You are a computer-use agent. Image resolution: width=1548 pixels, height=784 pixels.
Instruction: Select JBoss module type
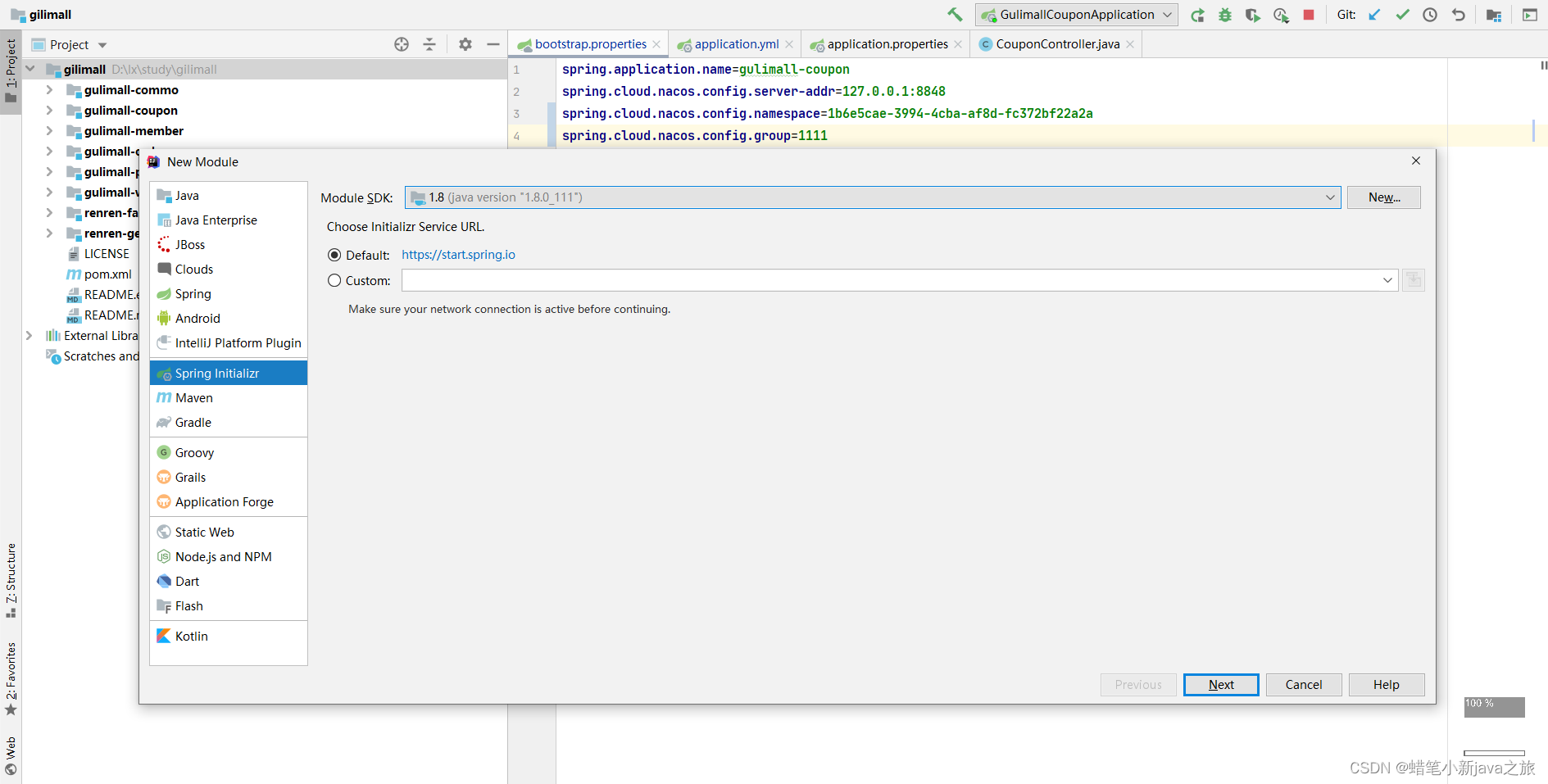[229, 245]
